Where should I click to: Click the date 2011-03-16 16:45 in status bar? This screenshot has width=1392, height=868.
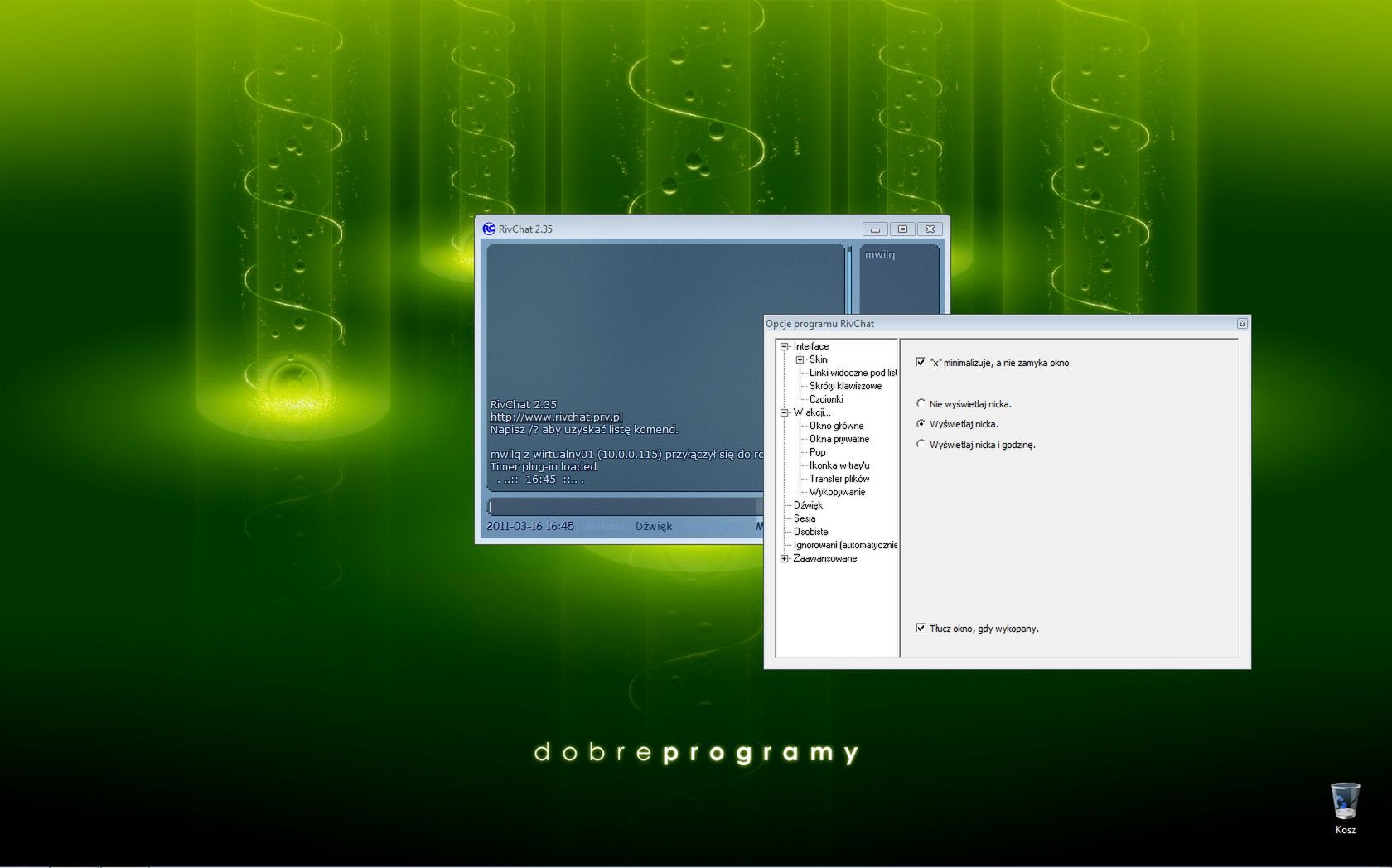530,526
